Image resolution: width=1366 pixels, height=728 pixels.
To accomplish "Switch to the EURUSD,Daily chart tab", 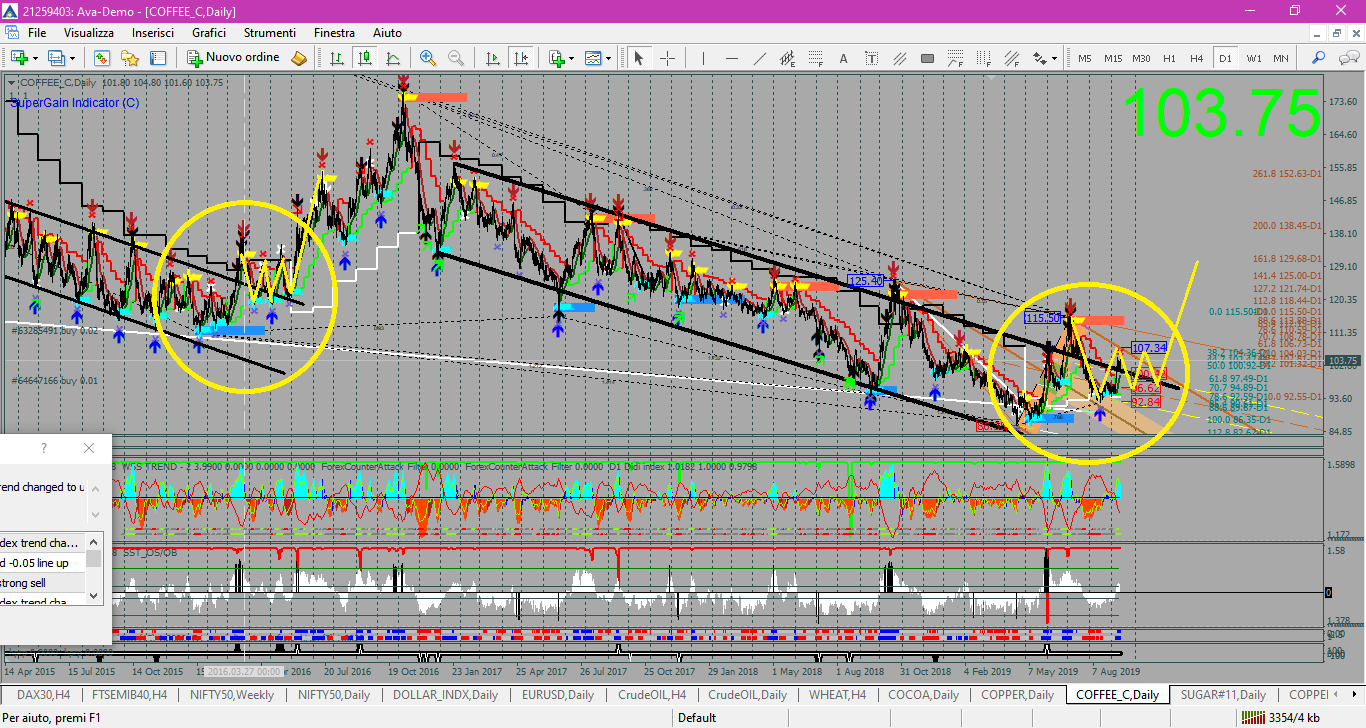I will (559, 694).
